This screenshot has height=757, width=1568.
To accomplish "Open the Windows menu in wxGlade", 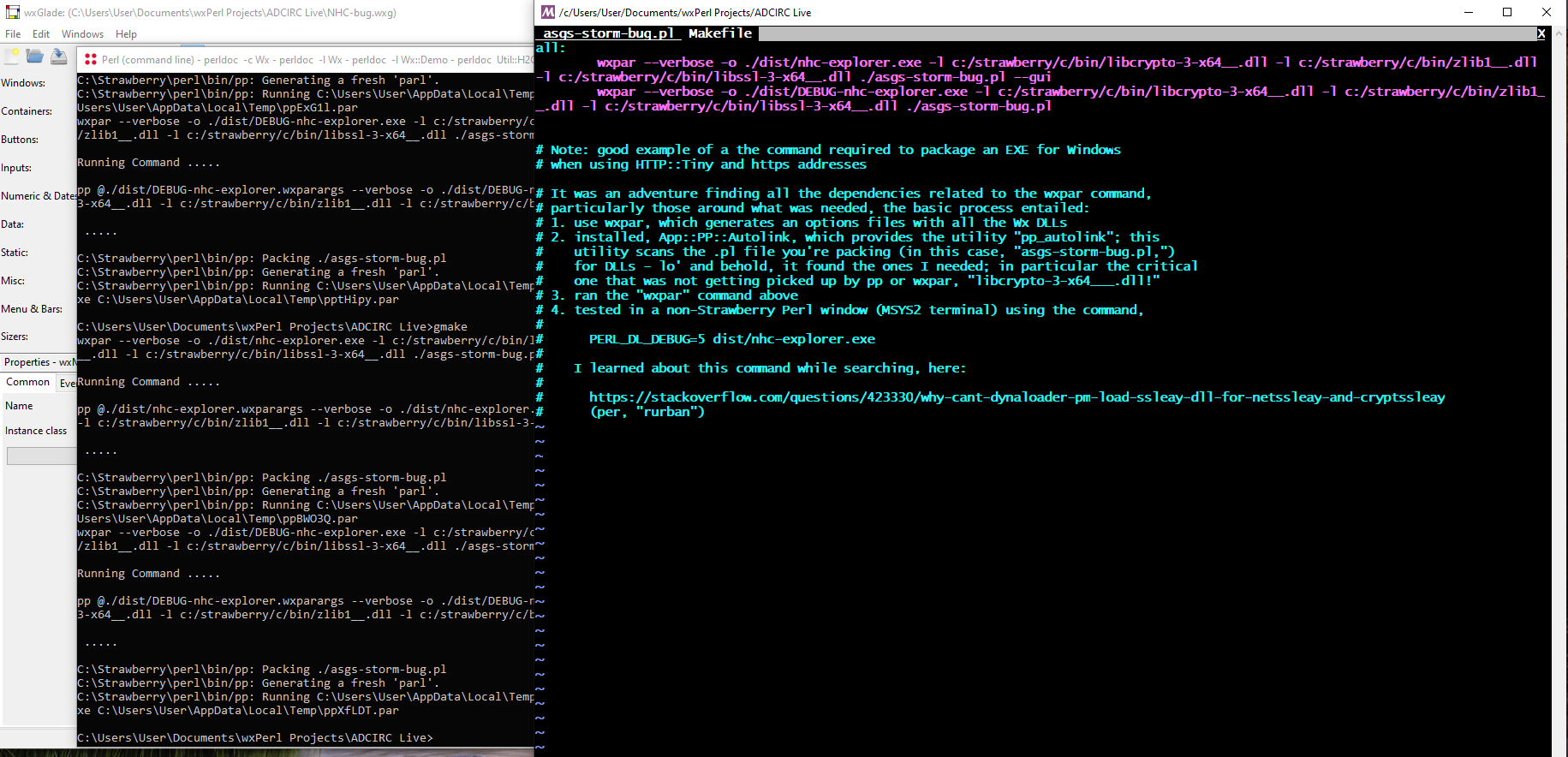I will (82, 34).
